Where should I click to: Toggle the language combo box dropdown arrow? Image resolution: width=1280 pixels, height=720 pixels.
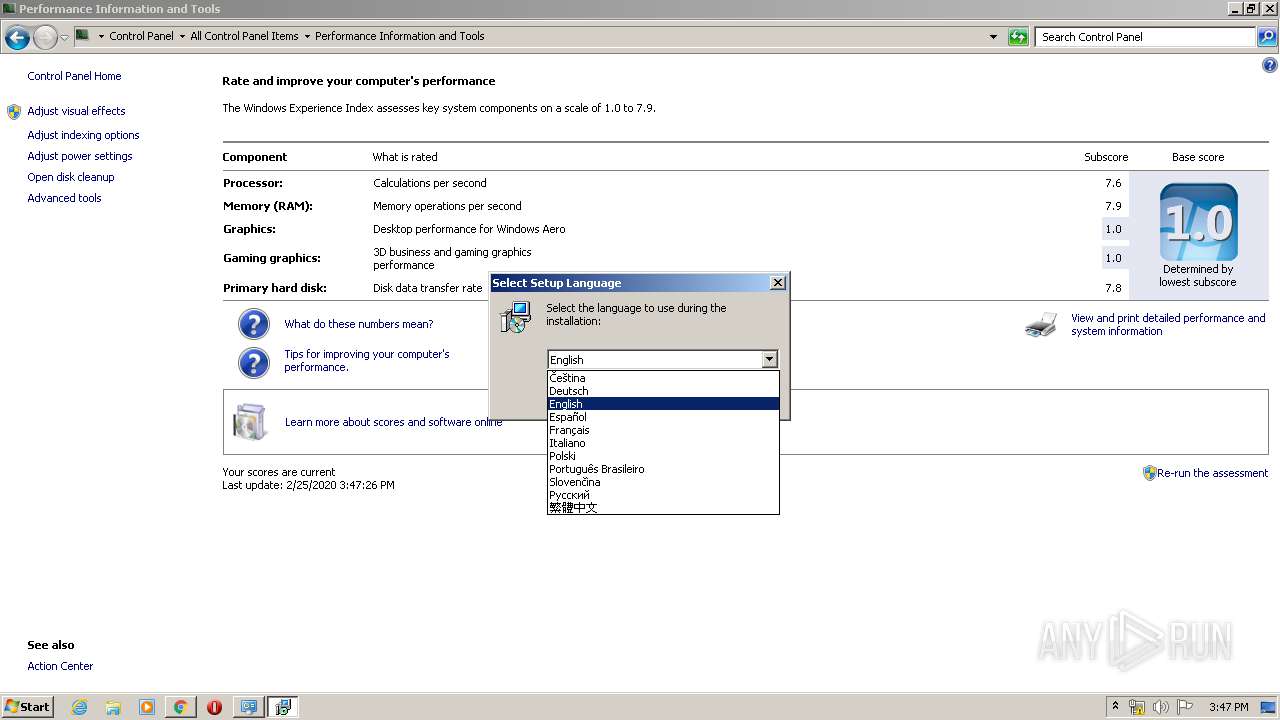click(x=769, y=359)
